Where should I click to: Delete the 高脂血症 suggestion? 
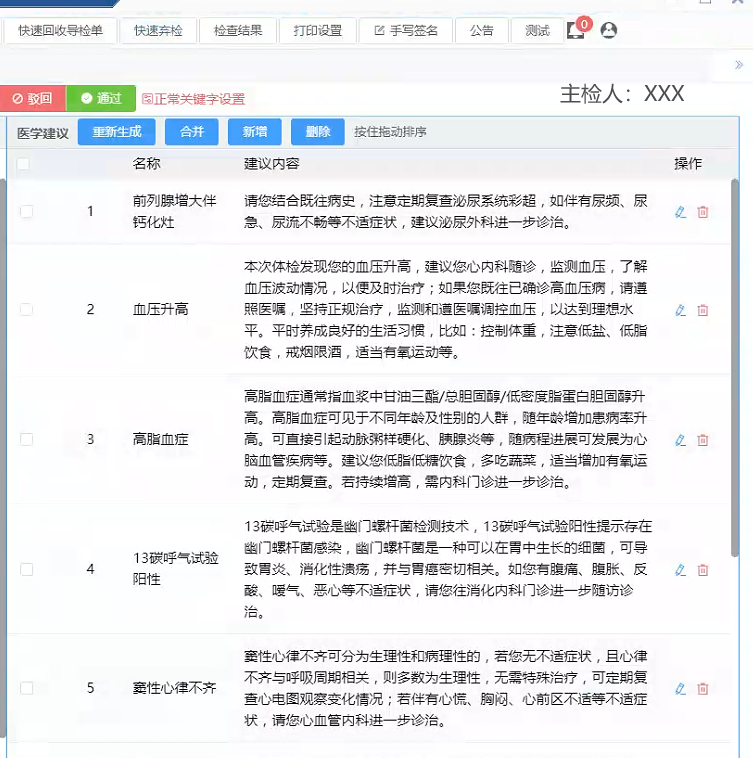click(x=703, y=440)
